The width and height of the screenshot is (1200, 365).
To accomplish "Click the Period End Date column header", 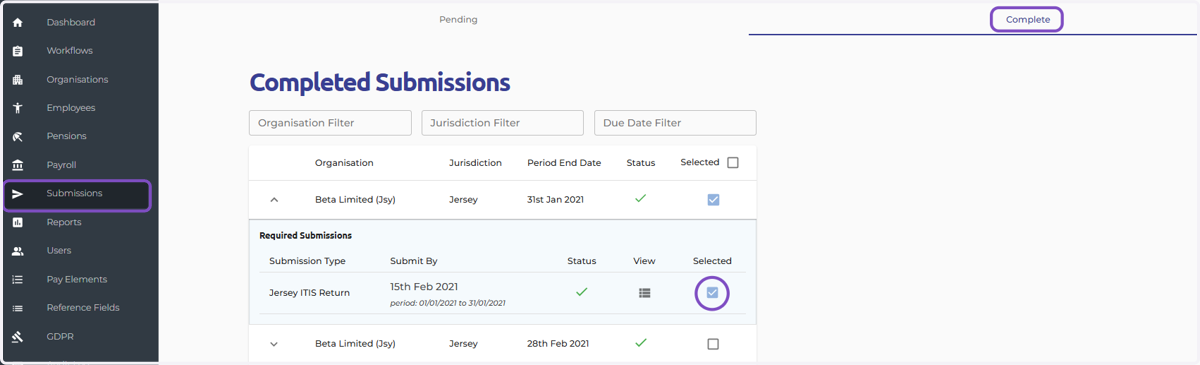I will [x=564, y=163].
